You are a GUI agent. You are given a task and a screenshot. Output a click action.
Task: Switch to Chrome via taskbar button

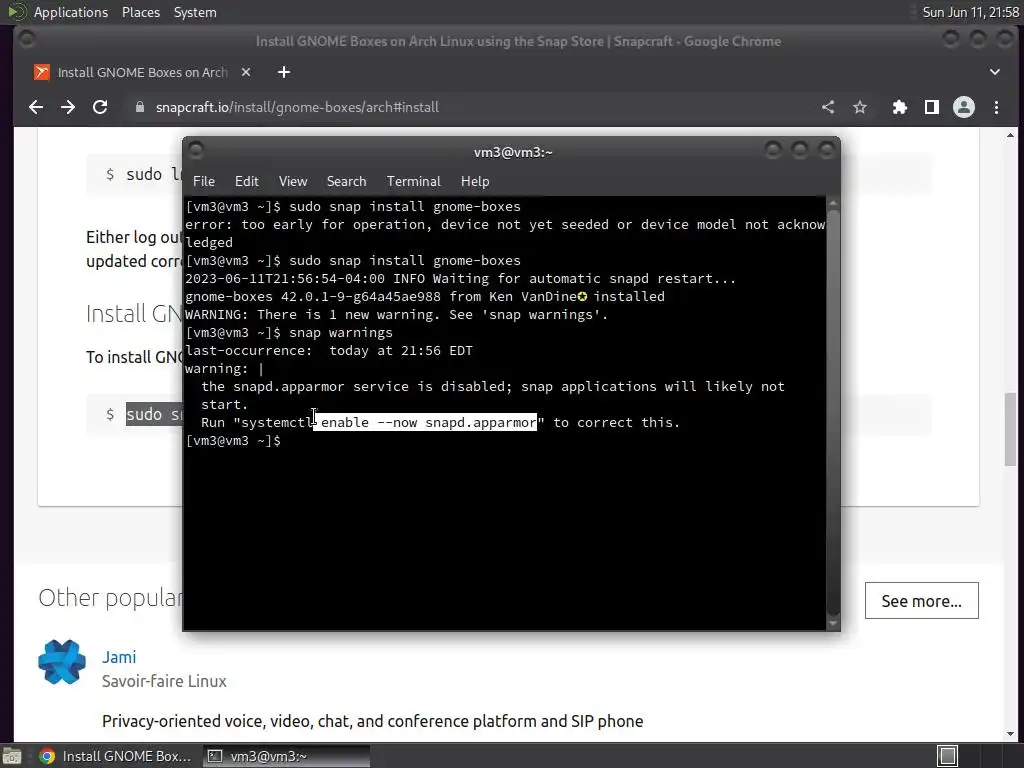point(116,756)
